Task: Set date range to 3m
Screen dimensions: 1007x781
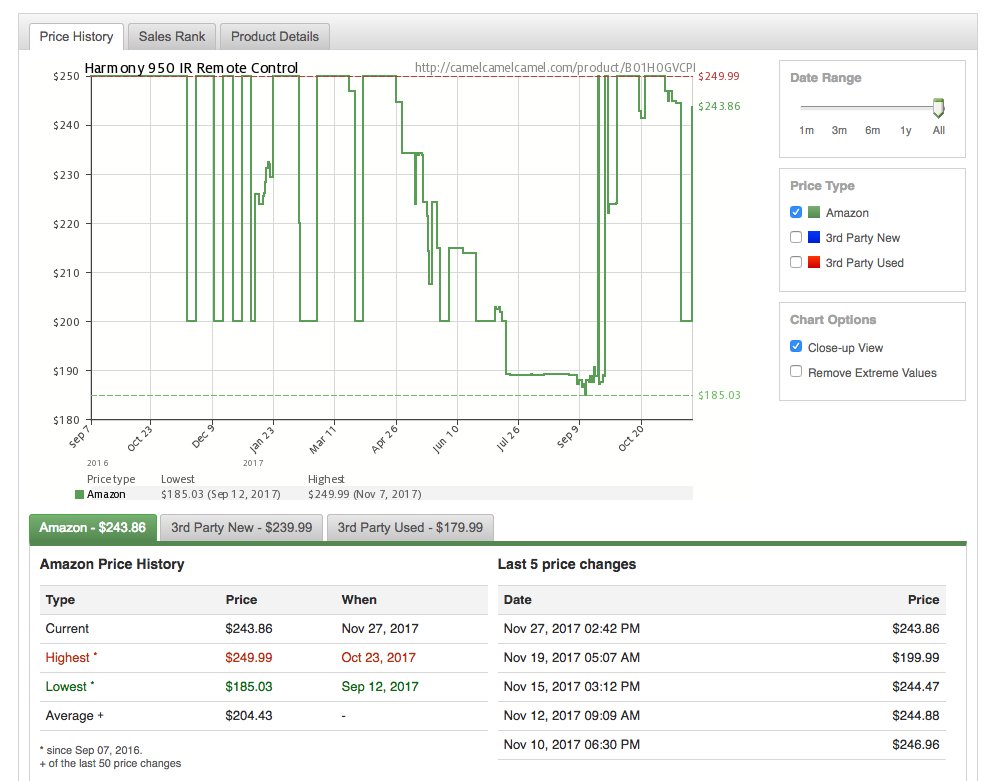Action: point(839,130)
